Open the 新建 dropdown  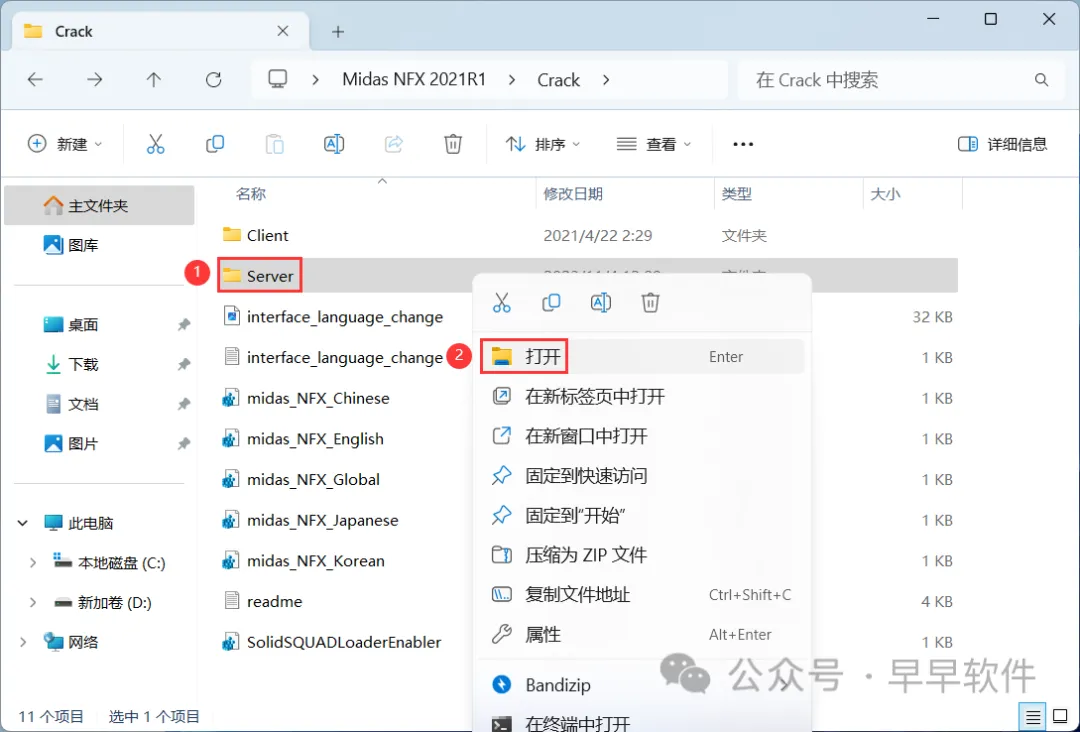pyautogui.click(x=65, y=144)
